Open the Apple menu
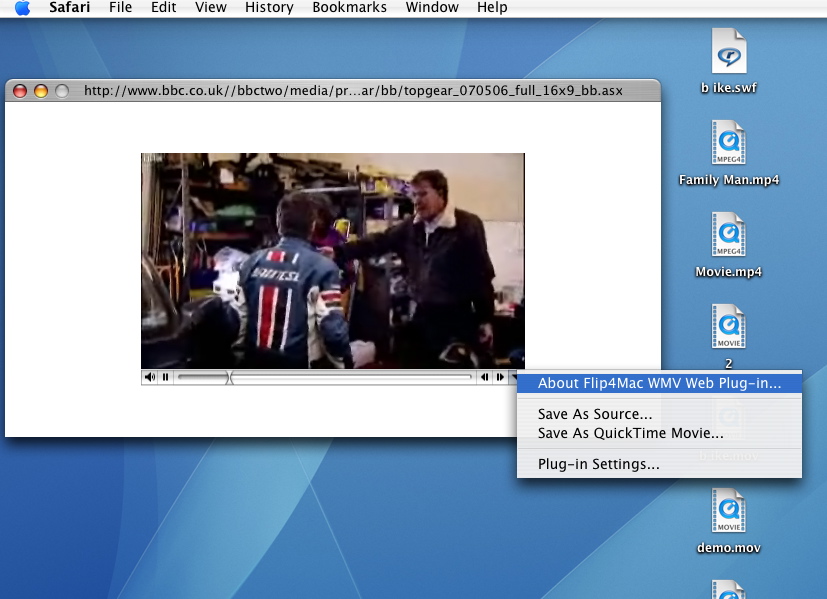The height and width of the screenshot is (599, 827). (x=22, y=7)
